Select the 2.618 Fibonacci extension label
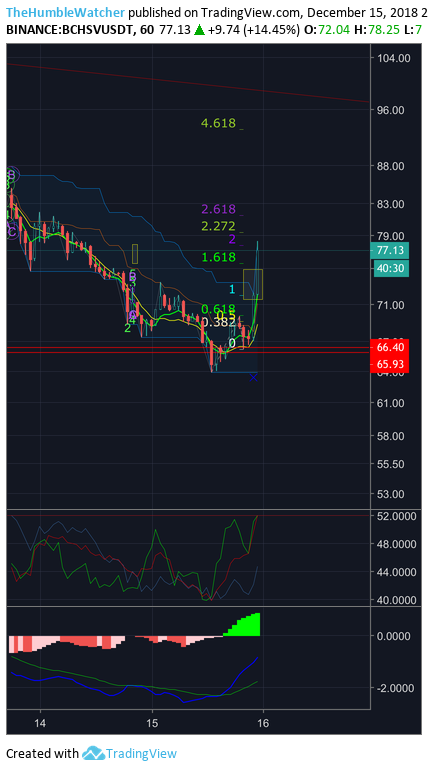 pos(218,209)
